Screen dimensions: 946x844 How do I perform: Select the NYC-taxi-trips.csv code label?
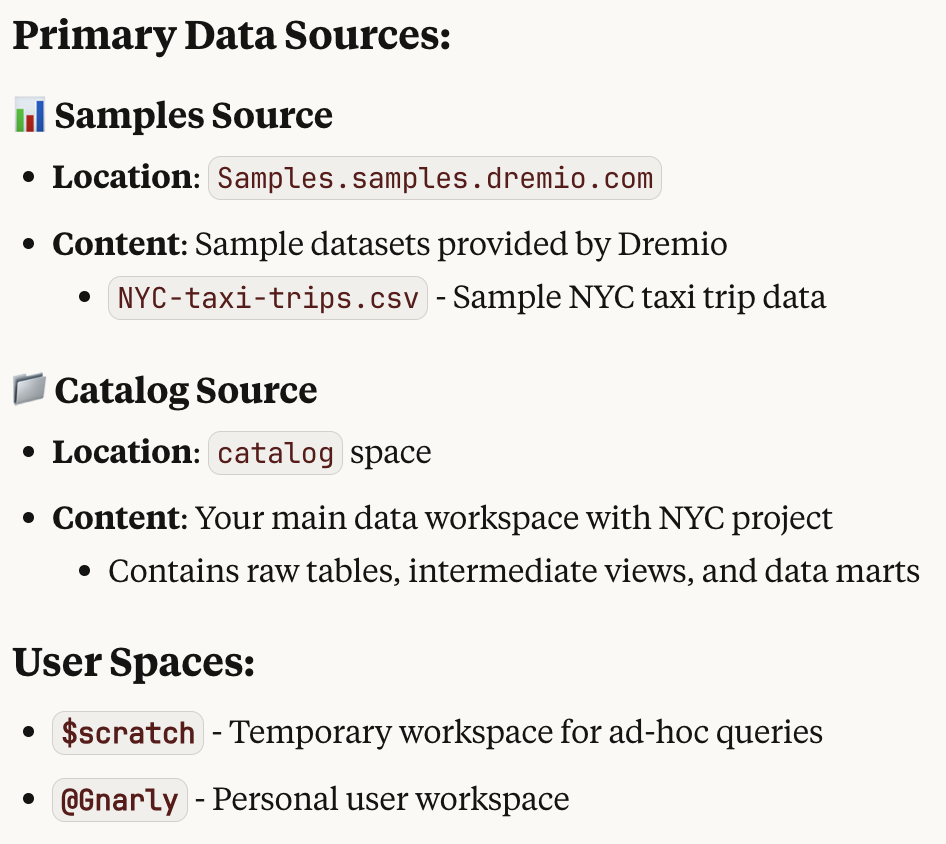click(268, 298)
